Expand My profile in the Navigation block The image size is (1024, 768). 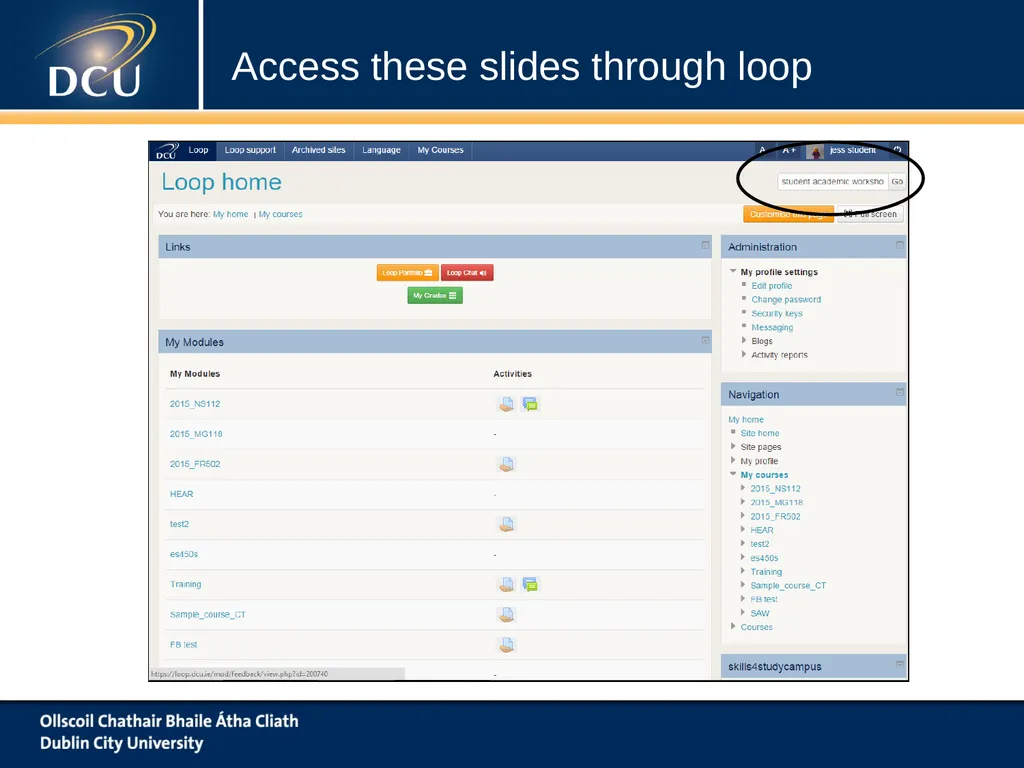pos(733,460)
